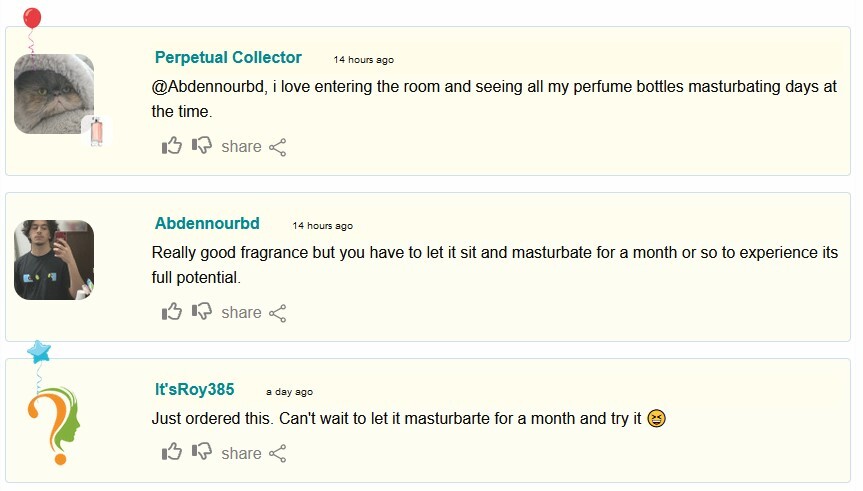The height and width of the screenshot is (491, 863).
Task: Open Perpetual Collector's profile name link
Action: (228, 57)
